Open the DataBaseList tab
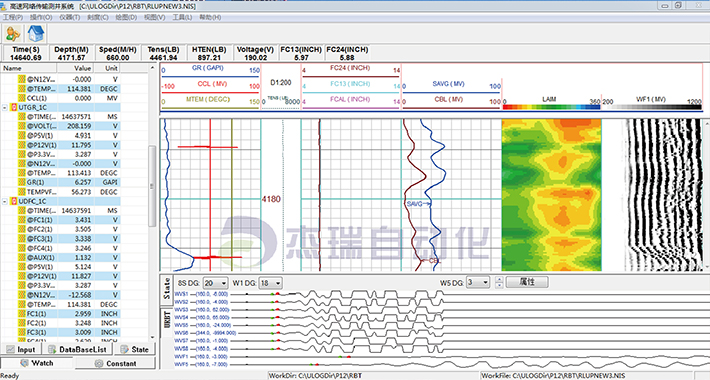The width and height of the screenshot is (710, 380). click(78, 349)
